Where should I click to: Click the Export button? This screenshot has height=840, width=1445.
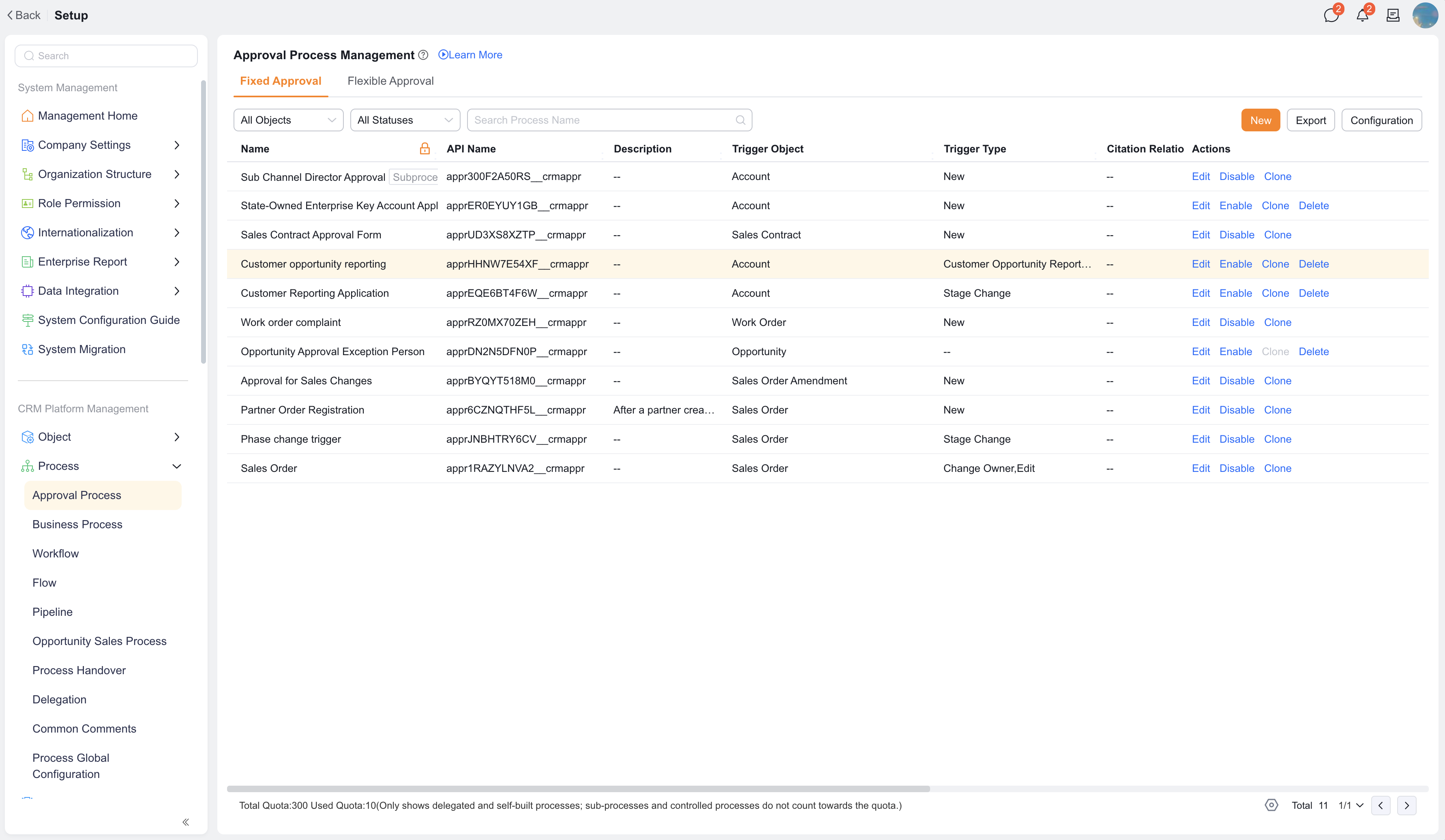pos(1311,120)
